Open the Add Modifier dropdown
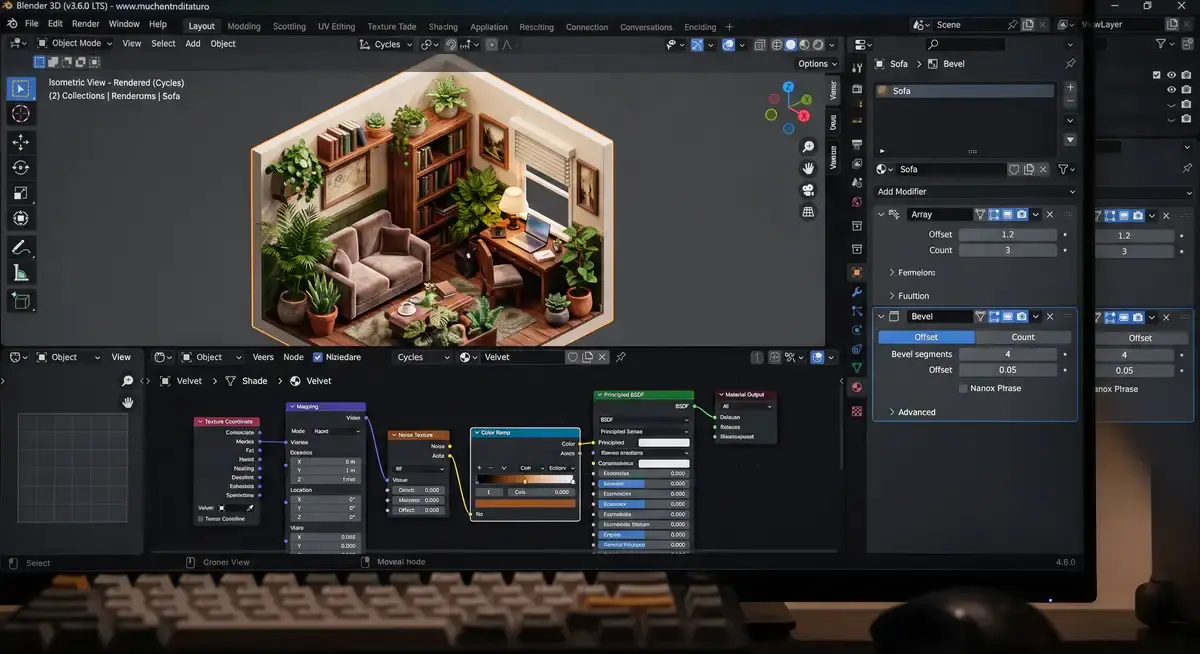 [x=975, y=191]
